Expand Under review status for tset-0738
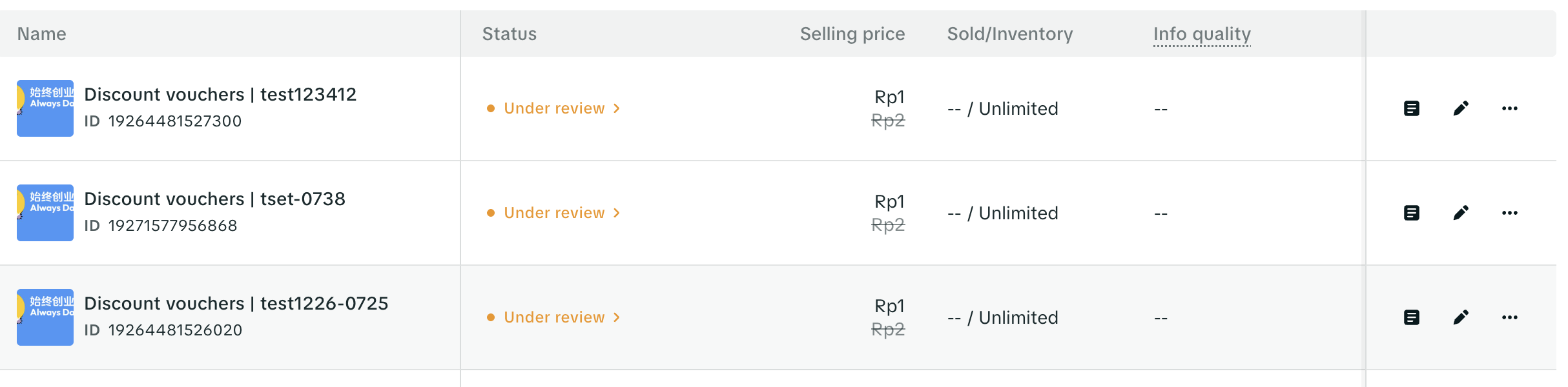The image size is (1568, 387). (554, 213)
